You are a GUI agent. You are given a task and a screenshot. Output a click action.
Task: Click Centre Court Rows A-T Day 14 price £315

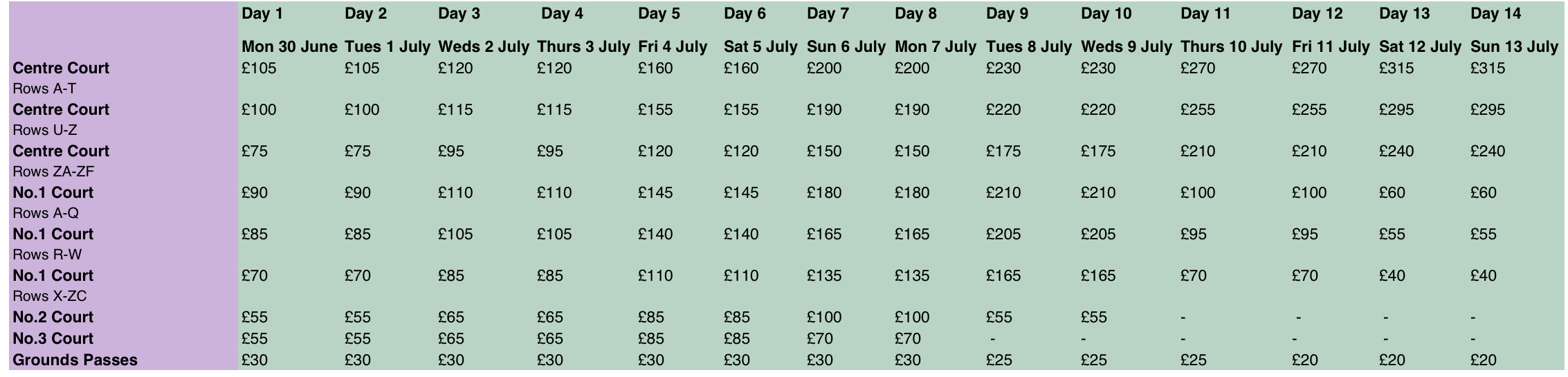coord(1488,68)
